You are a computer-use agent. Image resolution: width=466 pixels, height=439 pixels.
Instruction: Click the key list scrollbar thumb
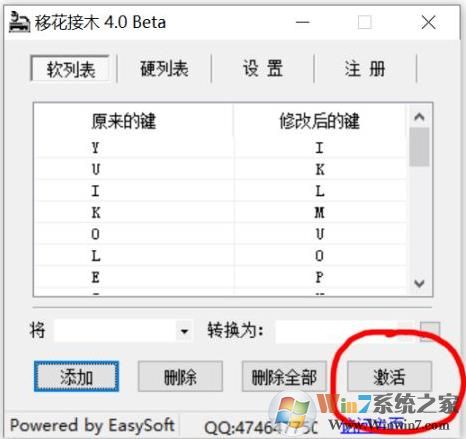tap(419, 147)
